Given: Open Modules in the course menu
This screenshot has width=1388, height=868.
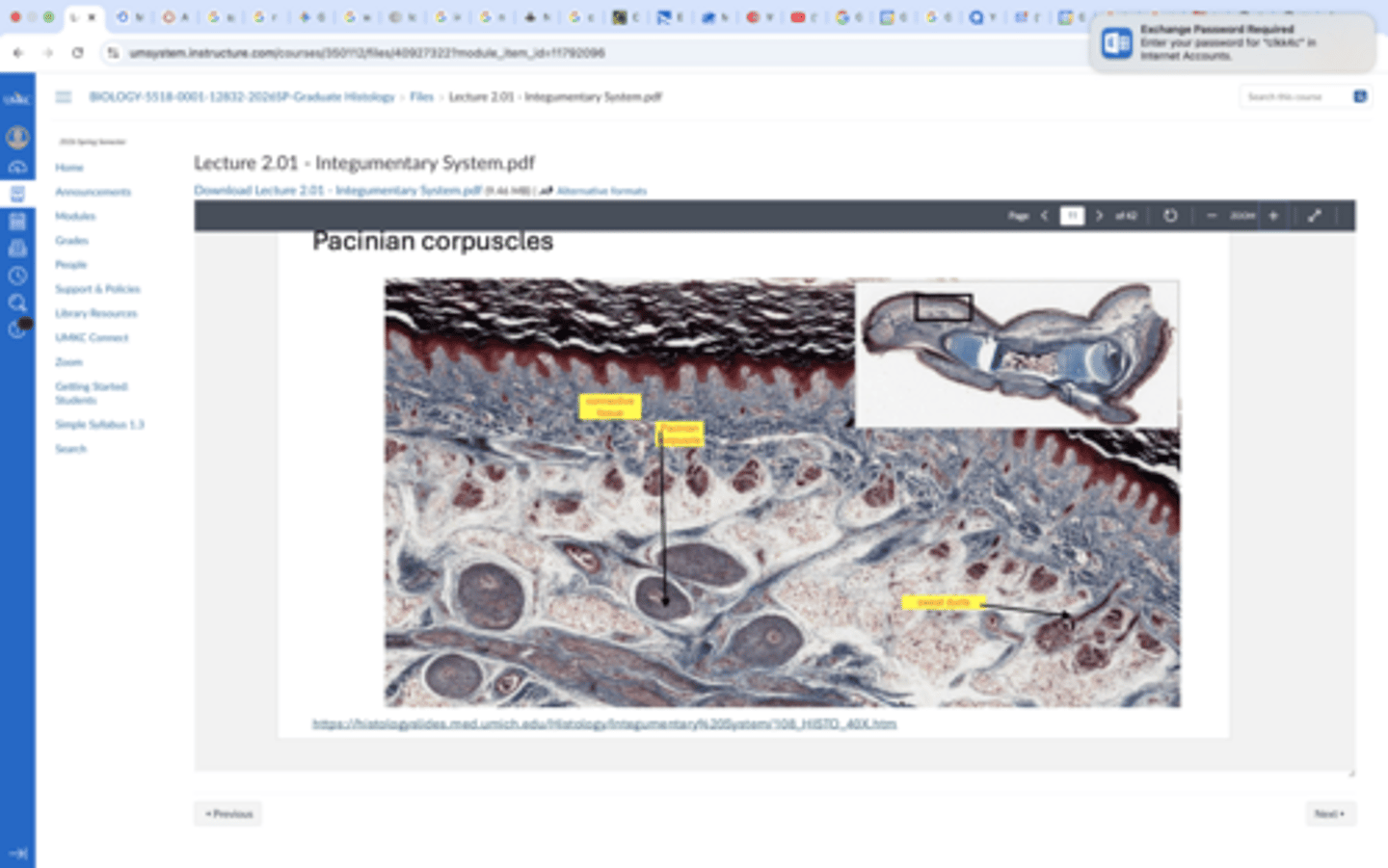Looking at the screenshot, I should click(75, 216).
